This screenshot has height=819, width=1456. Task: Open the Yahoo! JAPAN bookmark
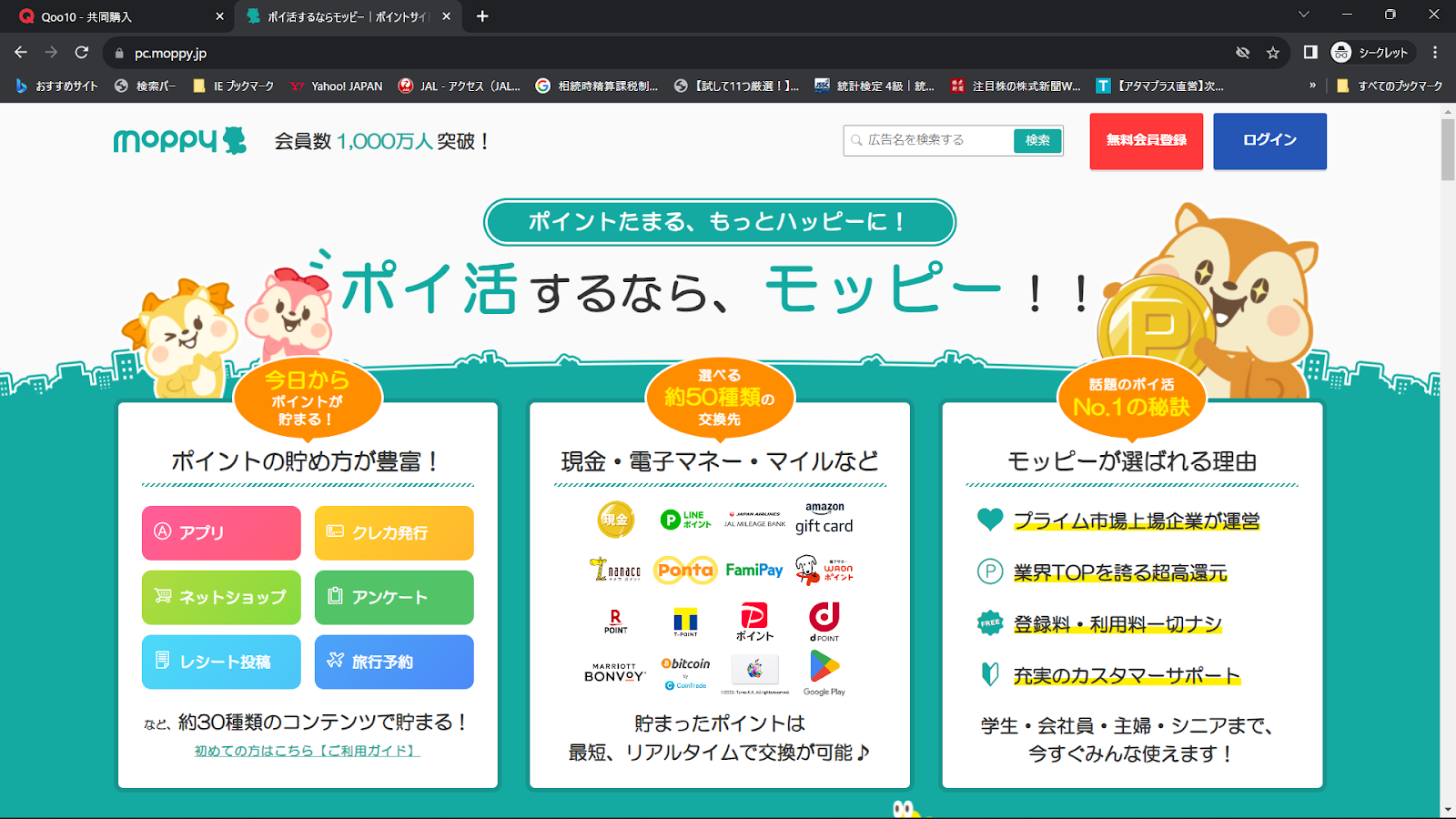pos(337,86)
